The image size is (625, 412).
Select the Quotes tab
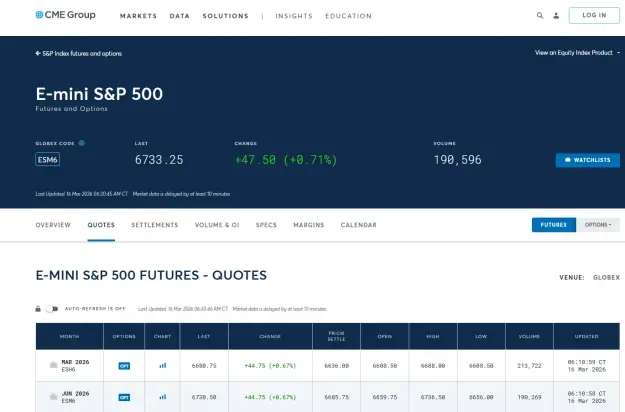pyautogui.click(x=101, y=225)
